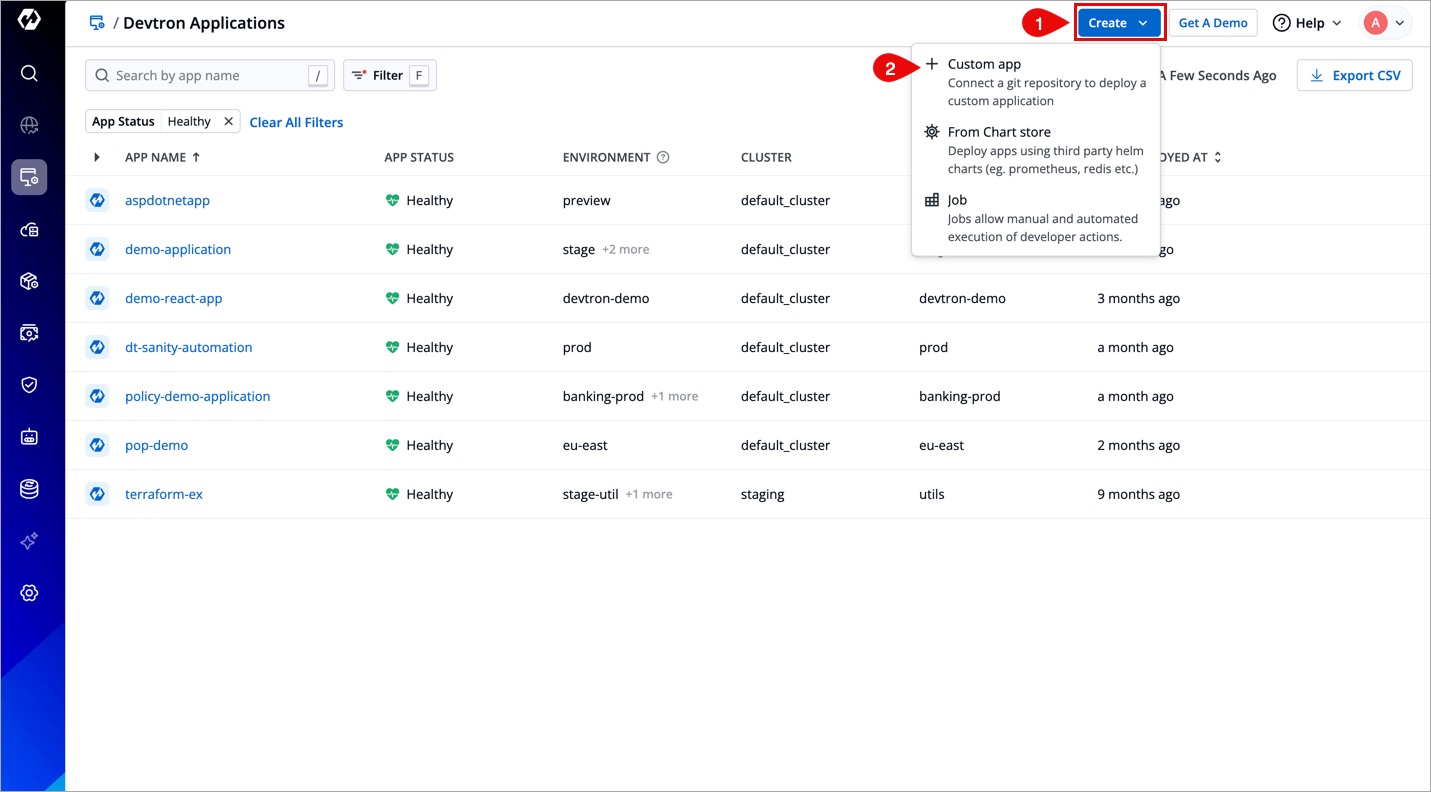Open the settings gear in sidebar
Screen dimensions: 1431x792
29,593
